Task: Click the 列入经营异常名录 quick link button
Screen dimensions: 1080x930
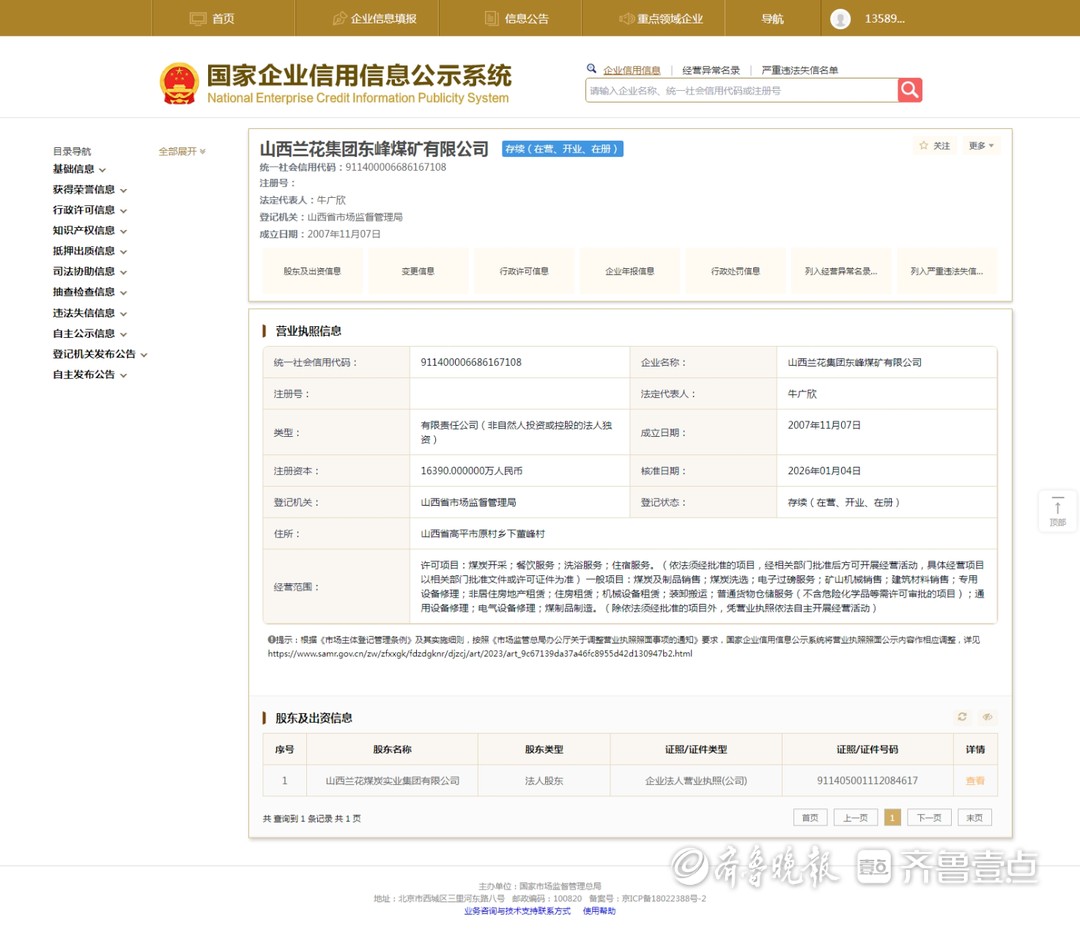Action: pos(841,271)
